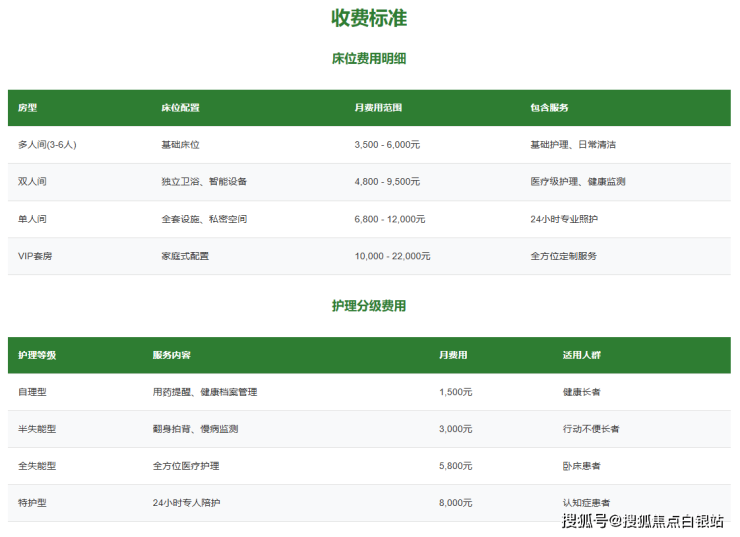This screenshot has width=740, height=537.
Task: Select the 床位配置 column header
Action: [180, 108]
